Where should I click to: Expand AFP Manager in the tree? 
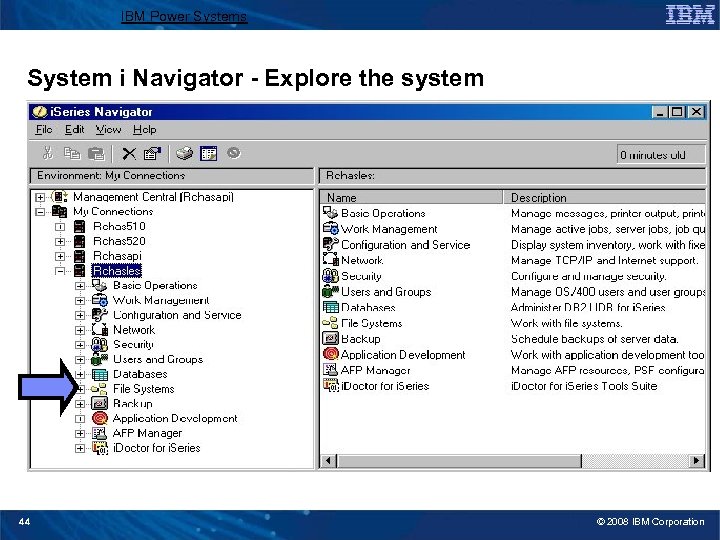(80, 433)
